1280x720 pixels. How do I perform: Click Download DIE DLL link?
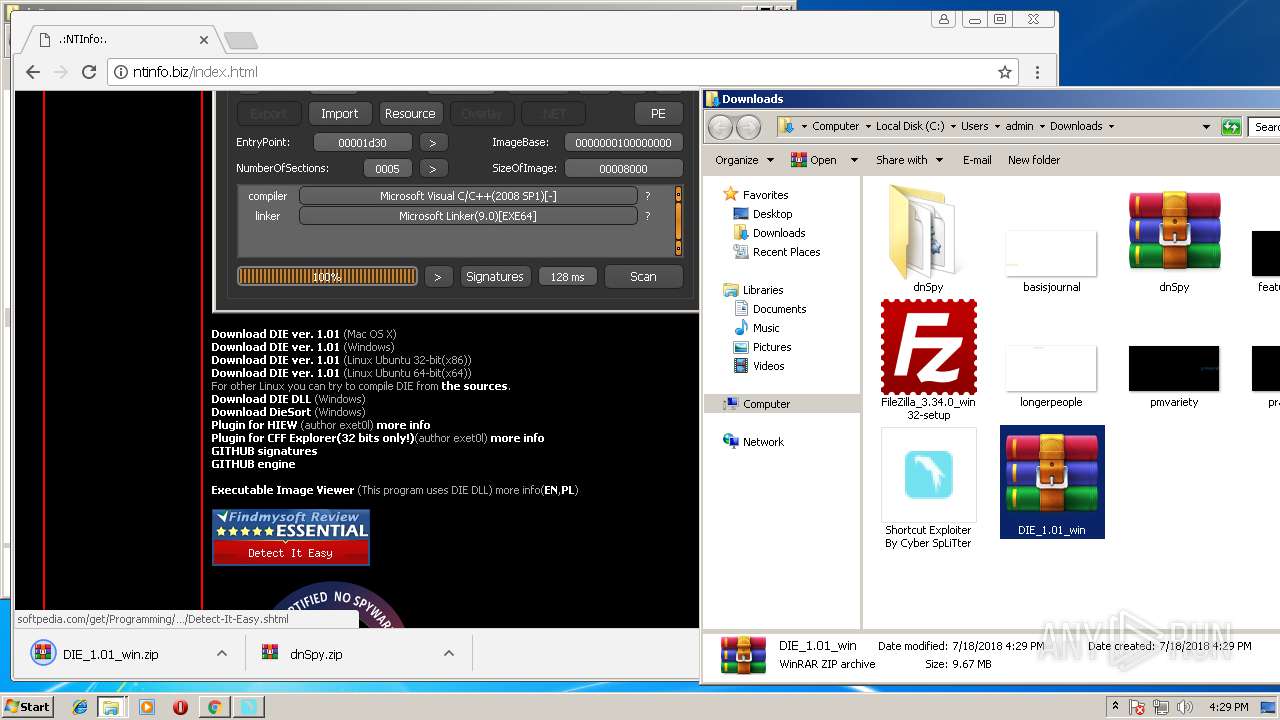260,399
